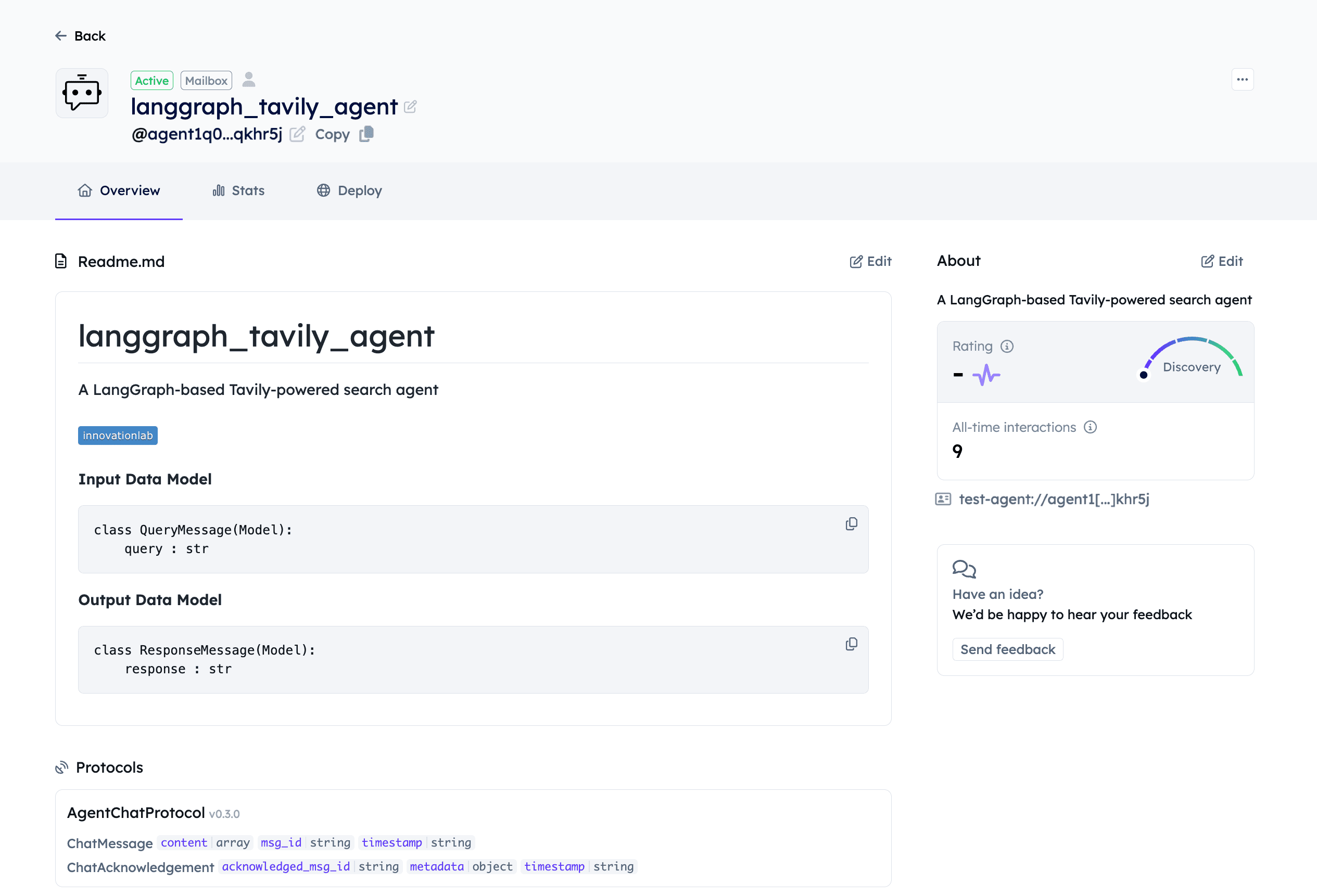Viewport: 1317px width, 896px height.
Task: Copy the agent address using the copy icon
Action: [x=365, y=134]
